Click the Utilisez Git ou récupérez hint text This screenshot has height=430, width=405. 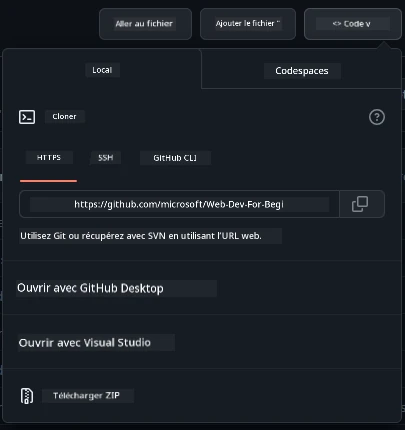[141, 236]
